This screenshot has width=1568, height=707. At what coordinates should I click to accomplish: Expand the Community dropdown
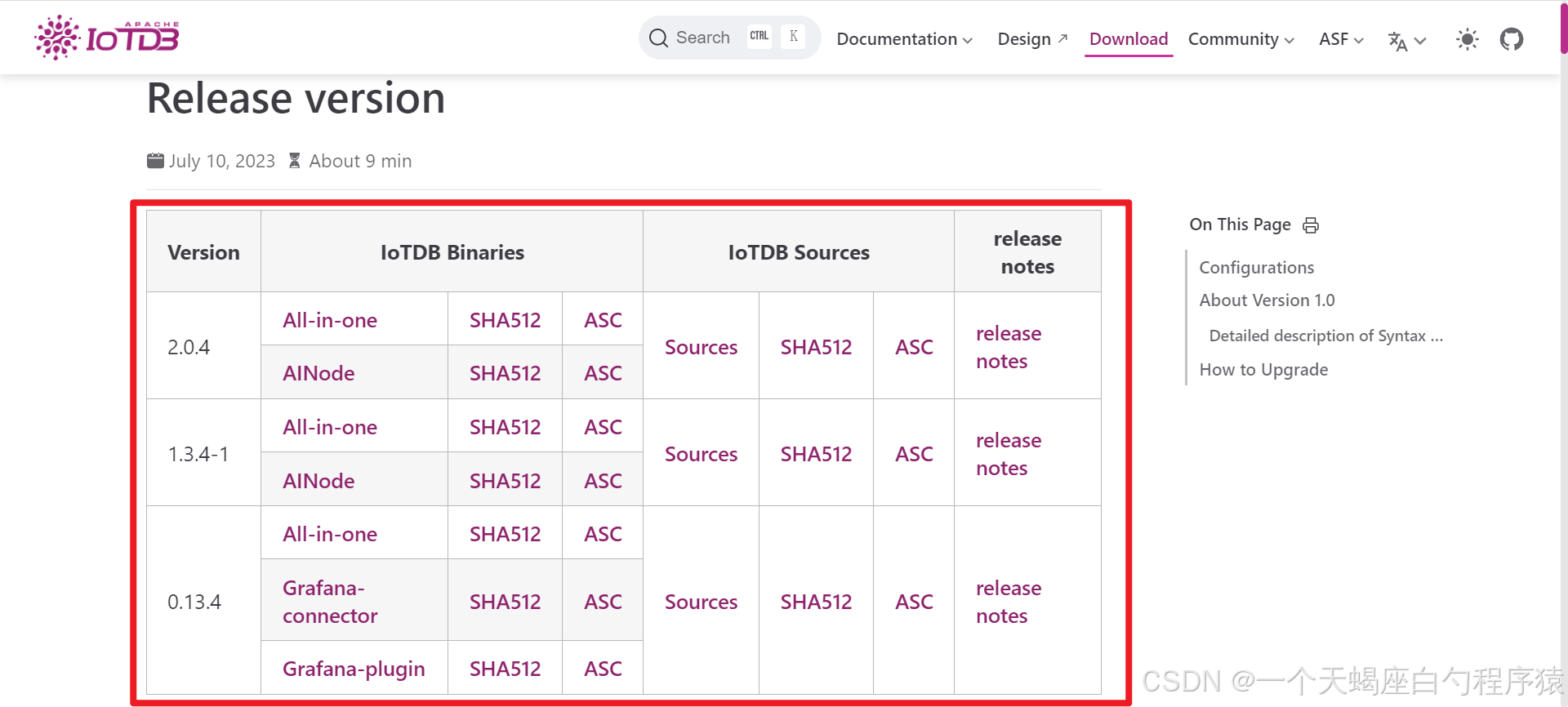(x=1241, y=39)
